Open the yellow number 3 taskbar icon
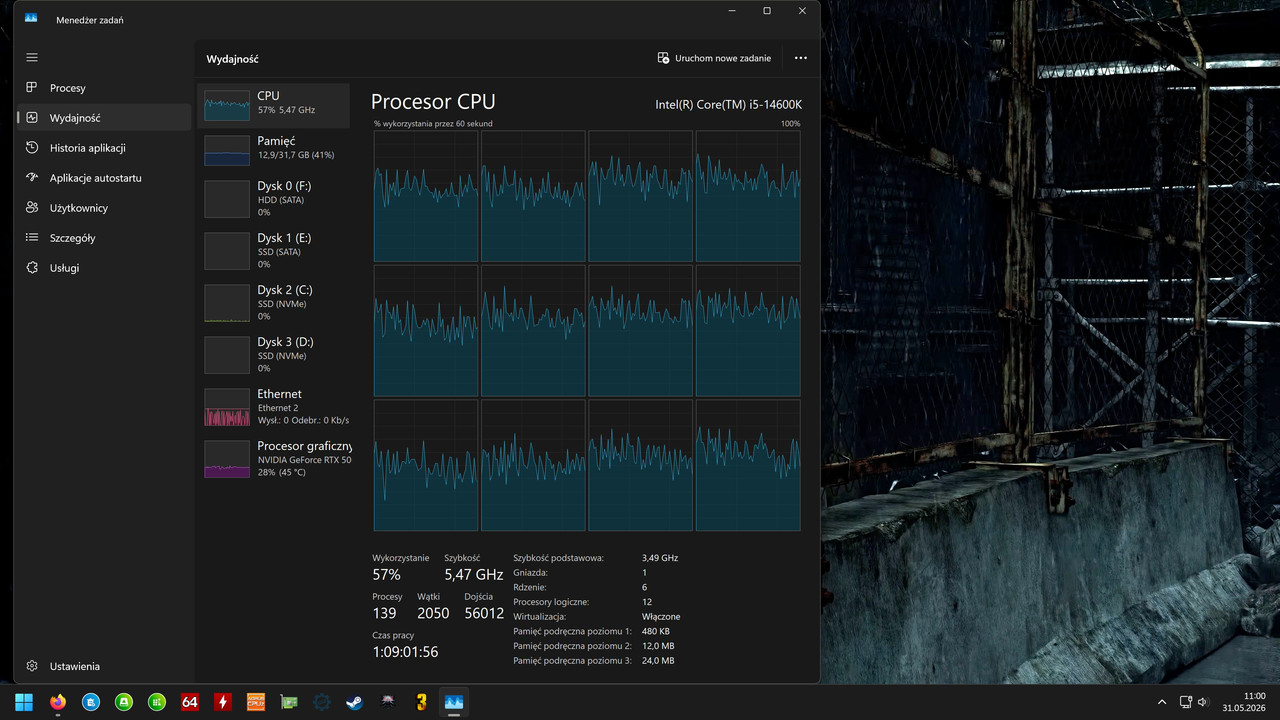 pos(421,702)
